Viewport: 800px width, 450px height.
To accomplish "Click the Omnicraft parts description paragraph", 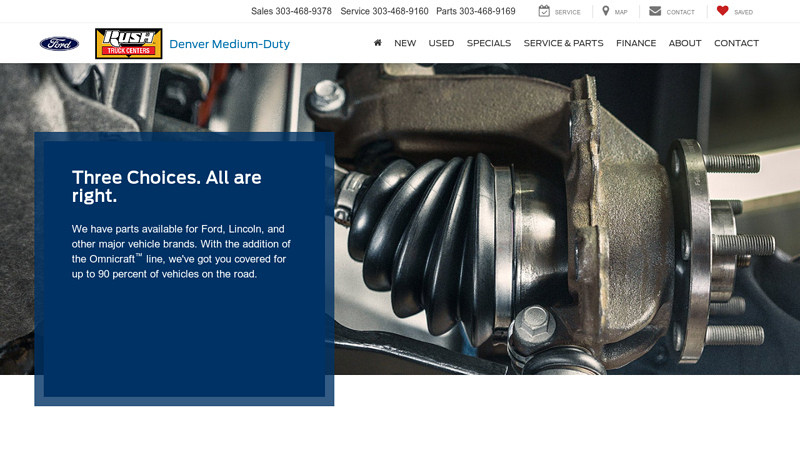I will 181,252.
